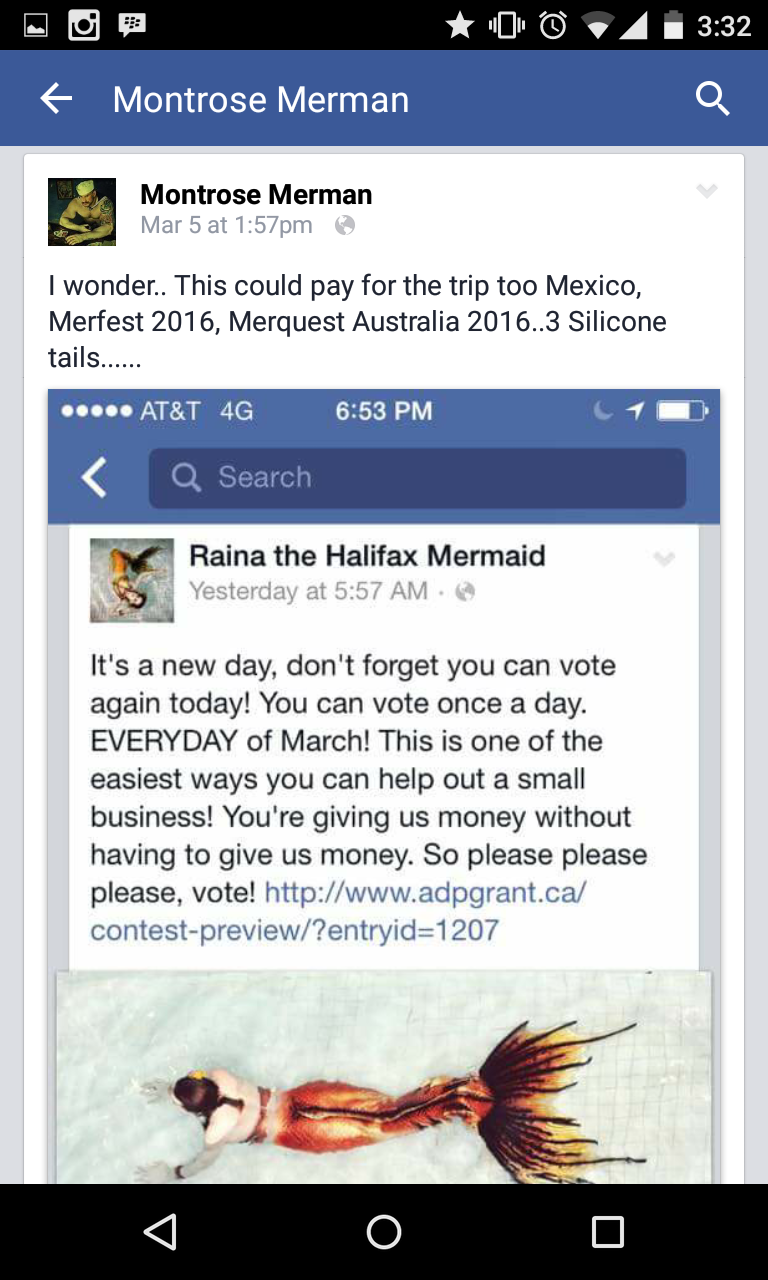Viewport: 768px width, 1280px height.
Task: Tap the Mar 5 post timestamp
Action: point(227,226)
